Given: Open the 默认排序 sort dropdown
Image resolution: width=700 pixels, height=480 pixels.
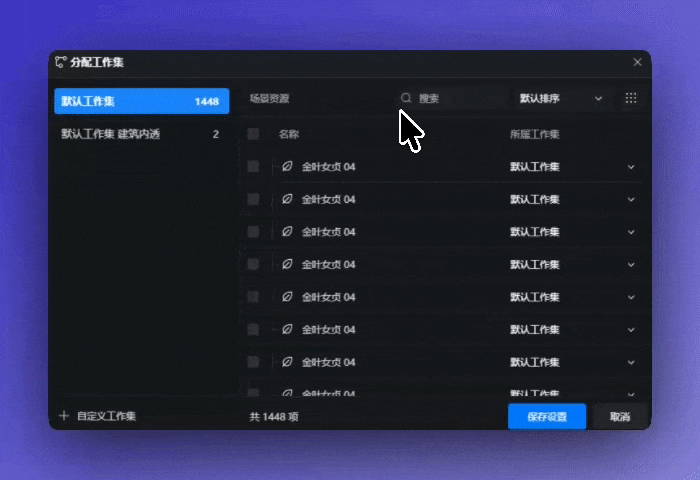Looking at the screenshot, I should coord(561,98).
